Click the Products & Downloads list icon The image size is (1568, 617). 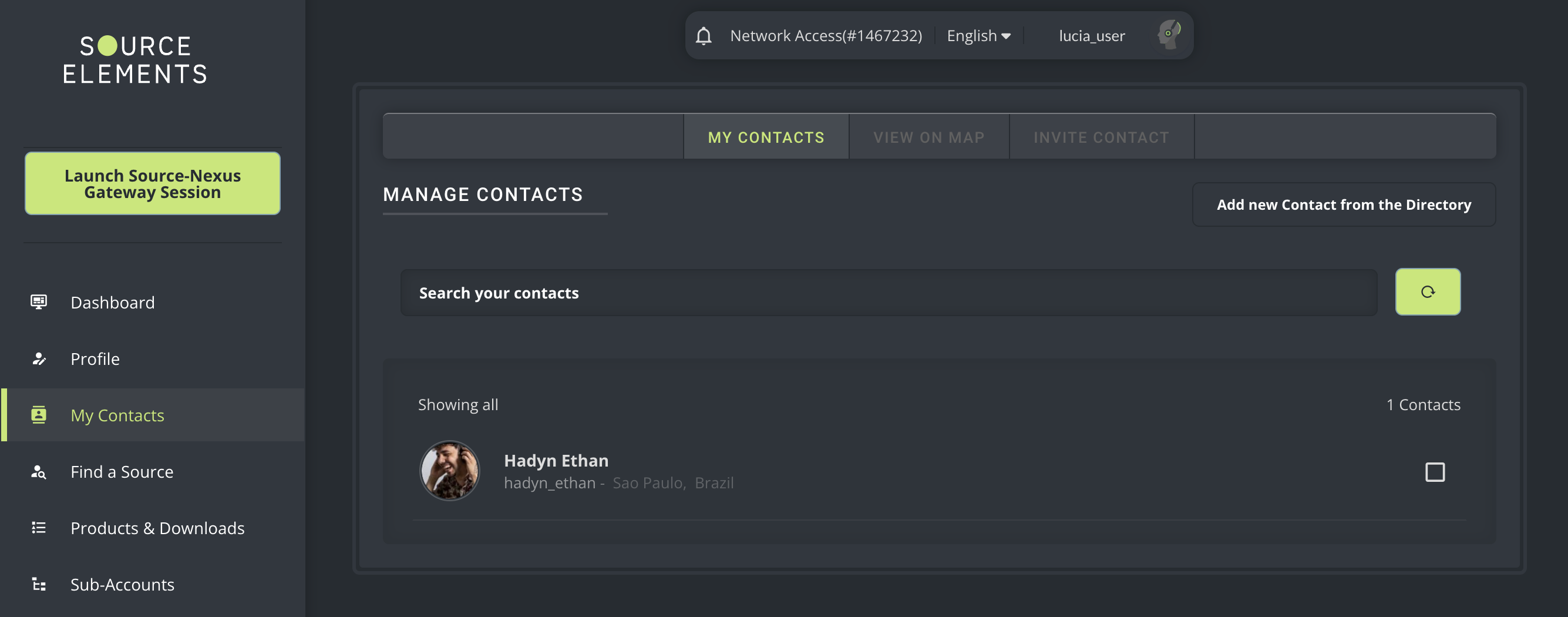[x=39, y=528]
